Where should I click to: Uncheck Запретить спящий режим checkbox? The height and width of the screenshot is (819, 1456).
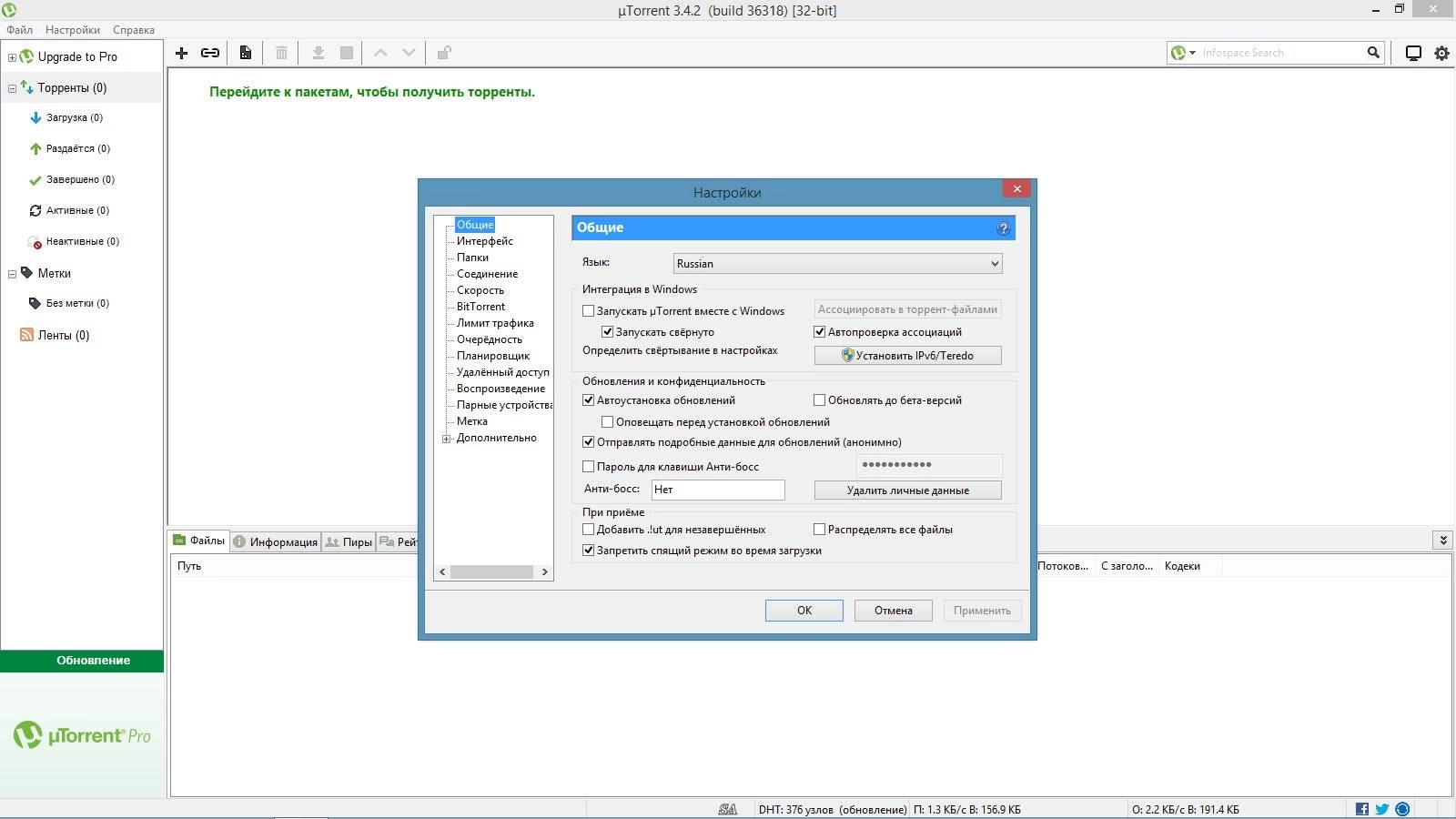[588, 551]
